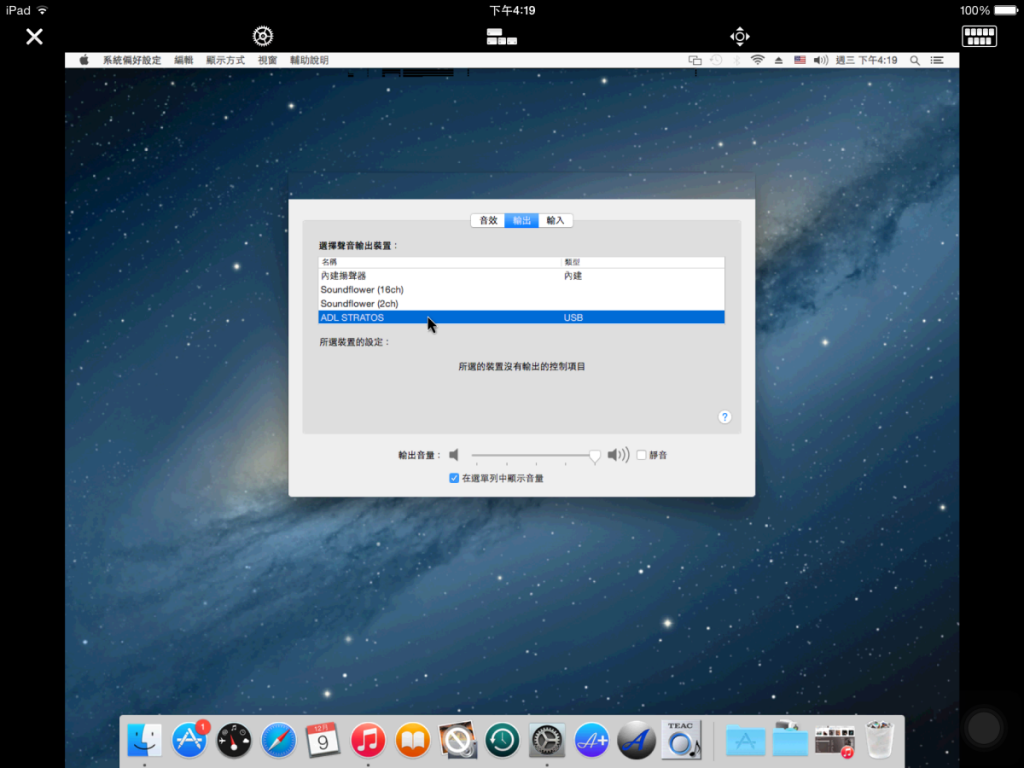
Task: Click the Wi-Fi icon in the menu bar
Action: click(x=758, y=60)
